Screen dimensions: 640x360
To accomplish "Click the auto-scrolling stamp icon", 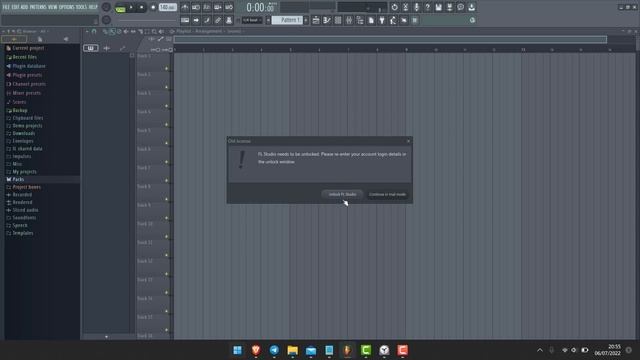I will 229,20.
